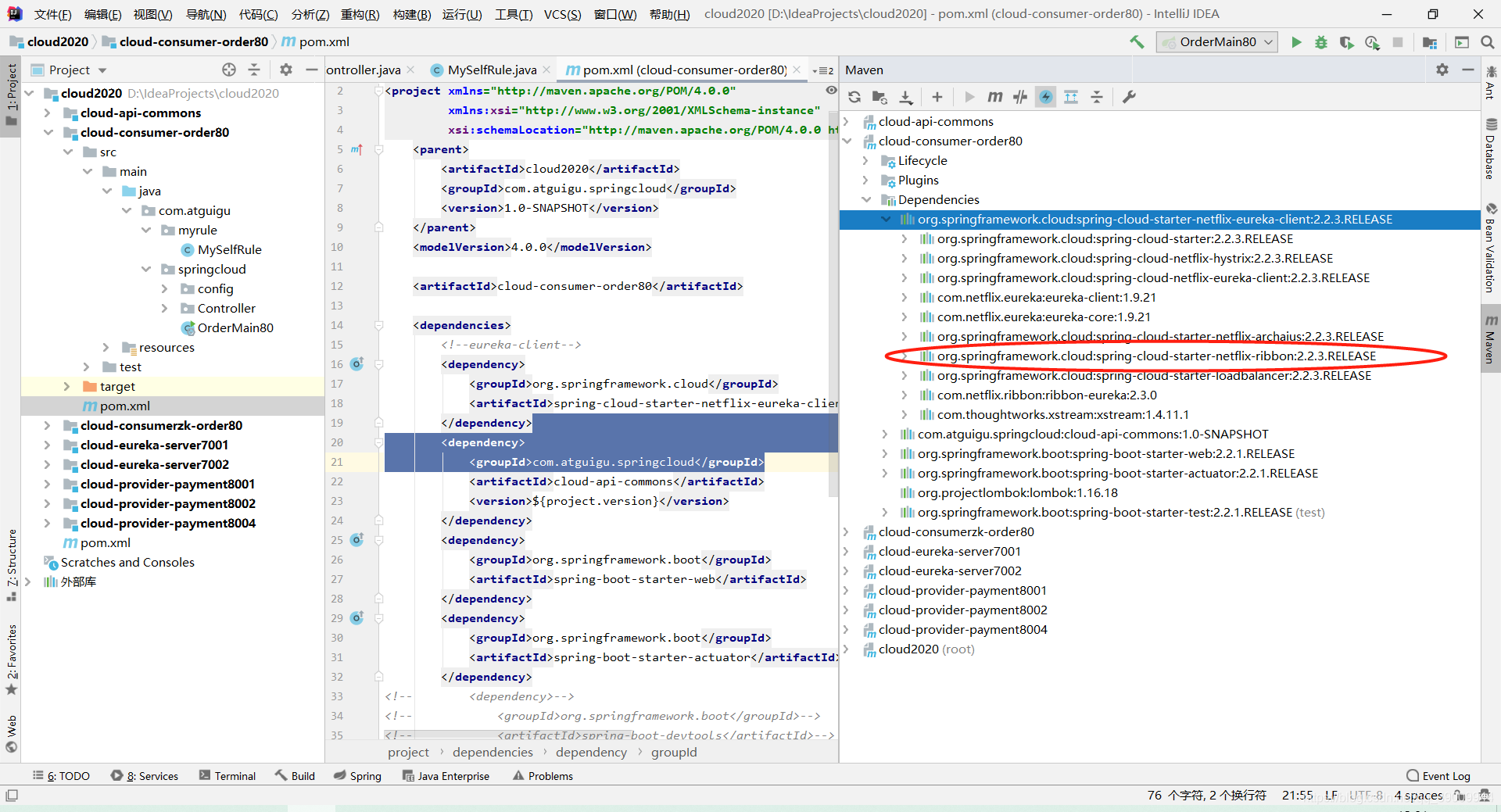
Task: Click Maven parent gutter icon on line 5
Action: [x=356, y=149]
